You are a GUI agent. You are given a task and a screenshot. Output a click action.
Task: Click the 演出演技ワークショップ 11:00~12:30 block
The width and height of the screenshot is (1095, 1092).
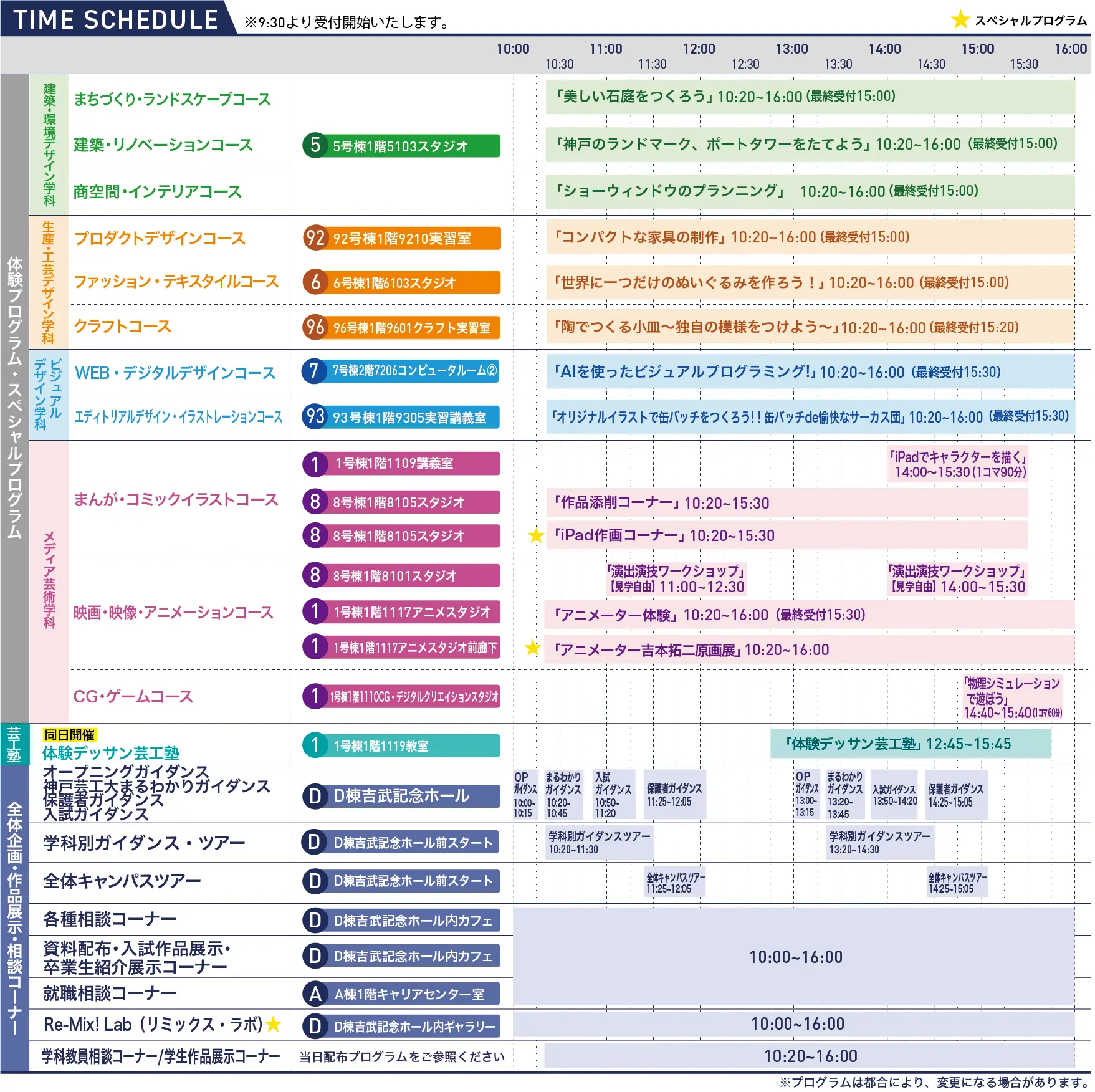(676, 579)
